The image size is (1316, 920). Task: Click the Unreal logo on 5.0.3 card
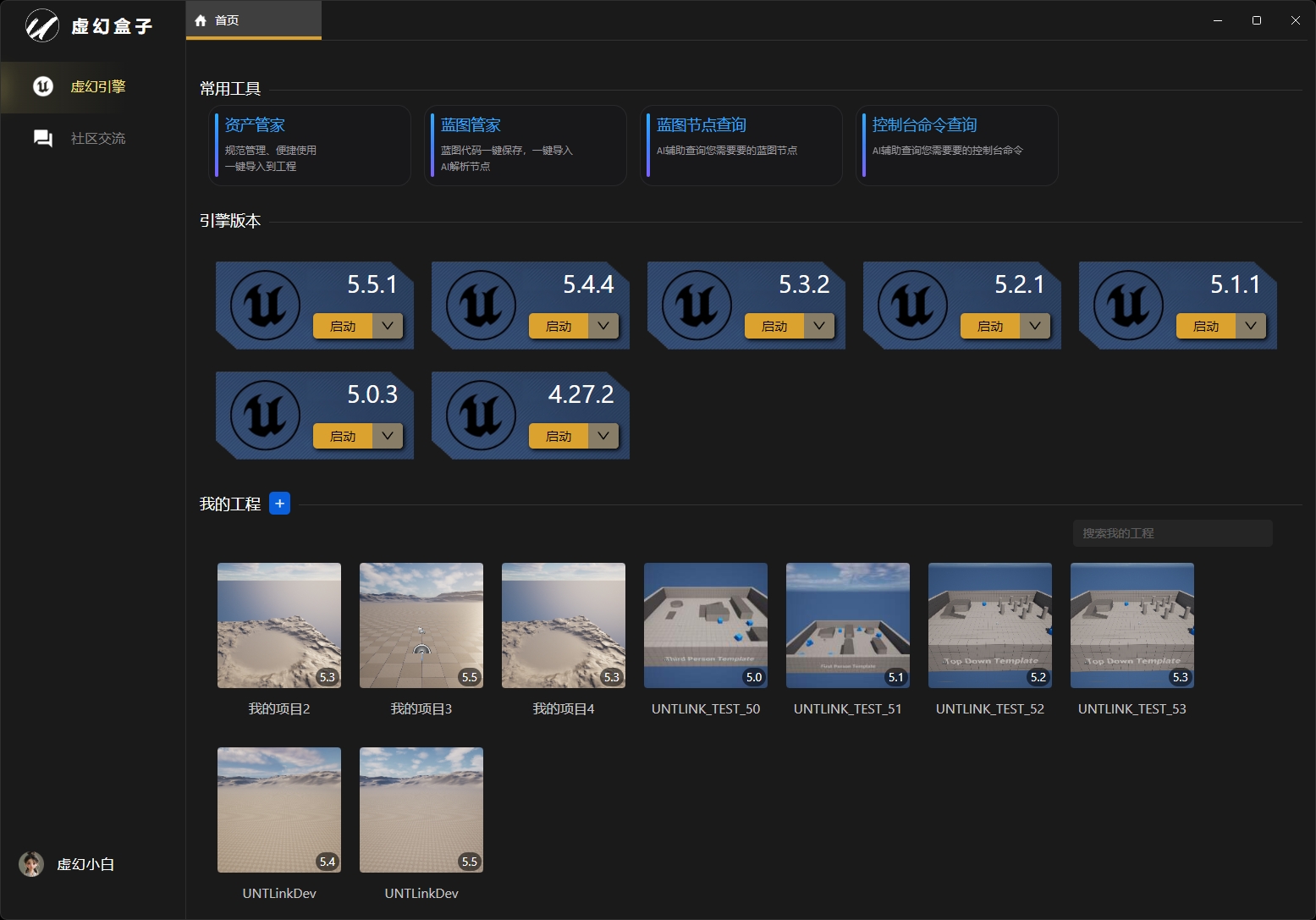coord(265,416)
